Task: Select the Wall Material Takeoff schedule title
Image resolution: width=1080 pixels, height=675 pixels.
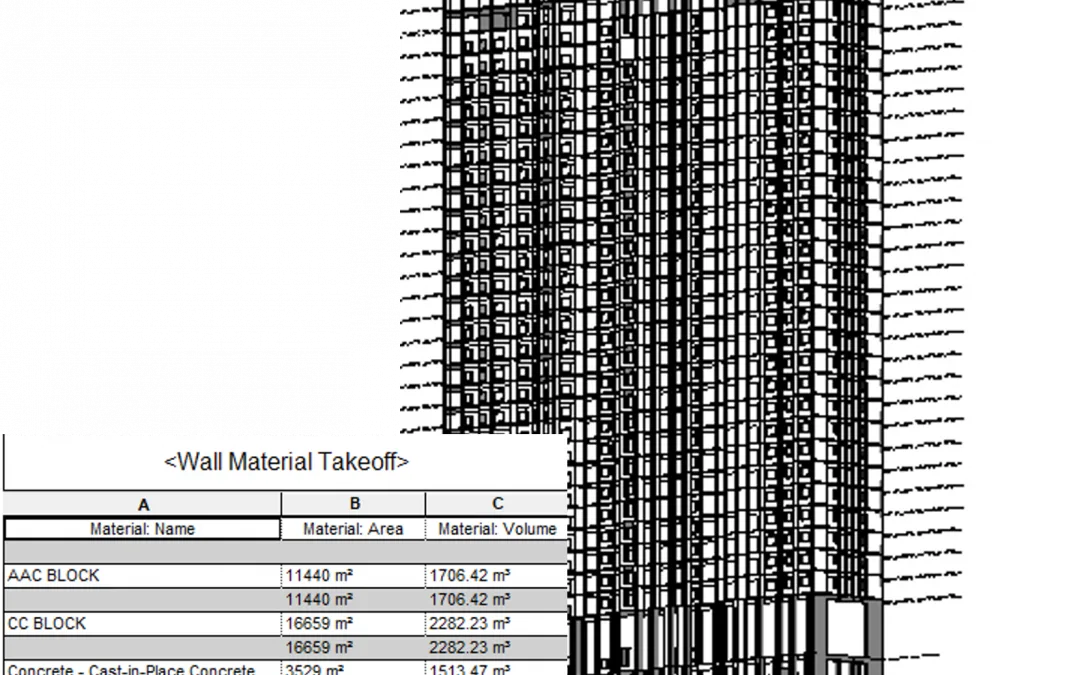Action: tap(286, 462)
